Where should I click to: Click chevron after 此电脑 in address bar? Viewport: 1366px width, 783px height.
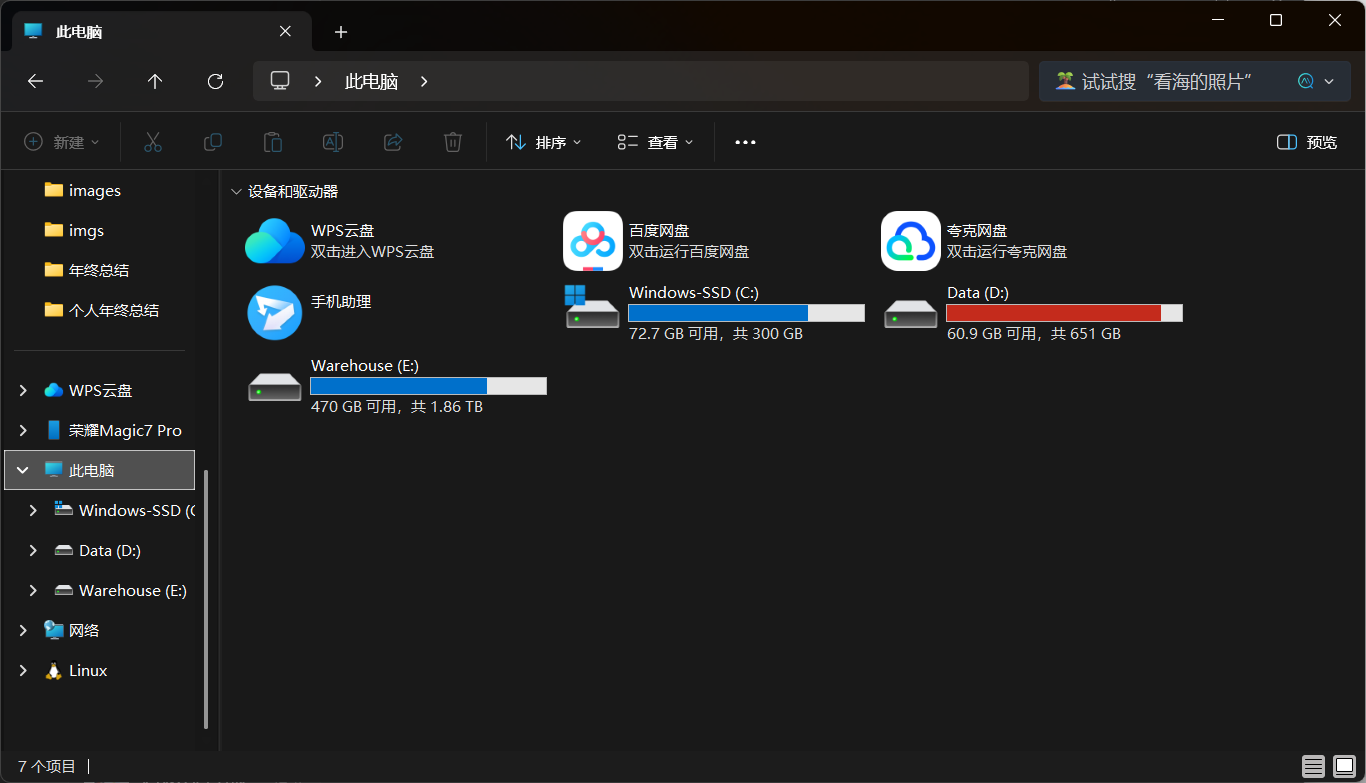(424, 82)
